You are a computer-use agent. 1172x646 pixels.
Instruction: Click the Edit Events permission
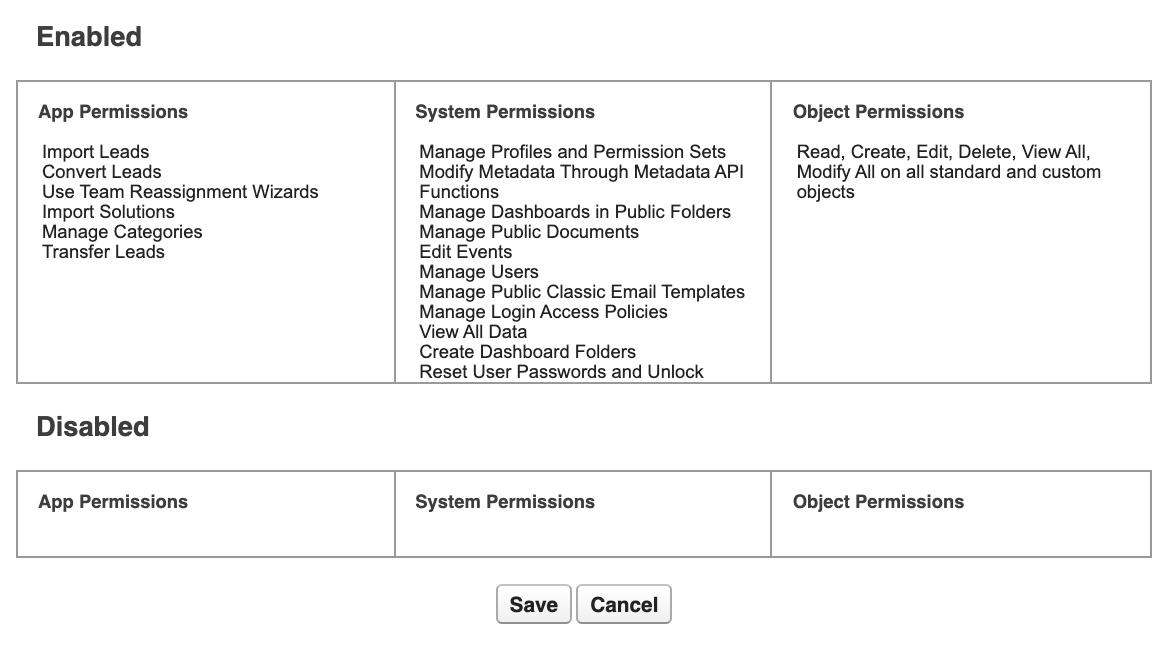(x=465, y=252)
